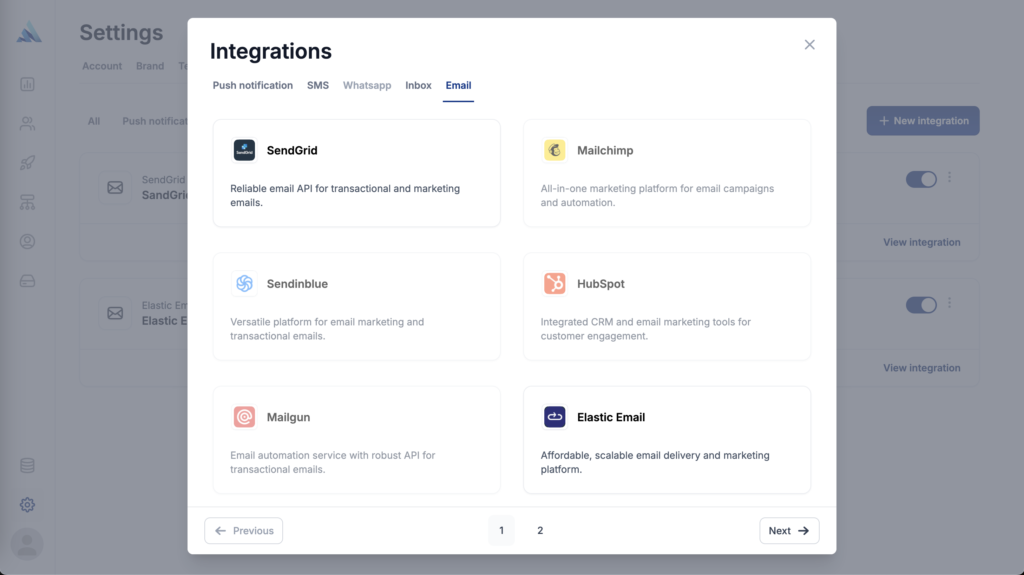Switch to the Push notification tab
The height and width of the screenshot is (575, 1024).
pyautogui.click(x=253, y=86)
